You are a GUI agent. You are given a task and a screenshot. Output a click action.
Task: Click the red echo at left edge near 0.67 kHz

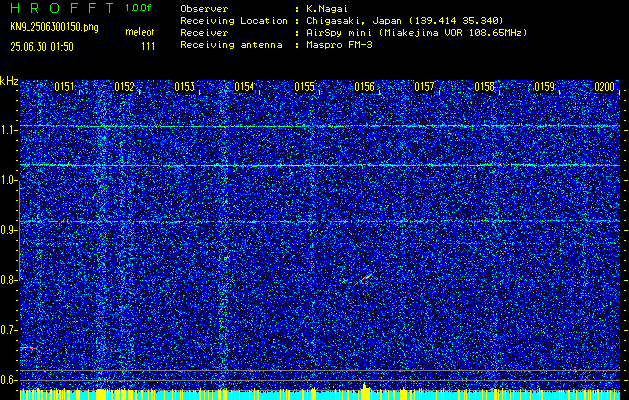click(x=28, y=348)
